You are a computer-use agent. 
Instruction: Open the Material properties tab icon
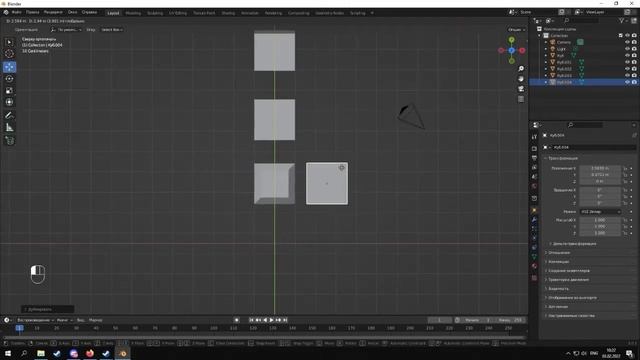pos(534,266)
